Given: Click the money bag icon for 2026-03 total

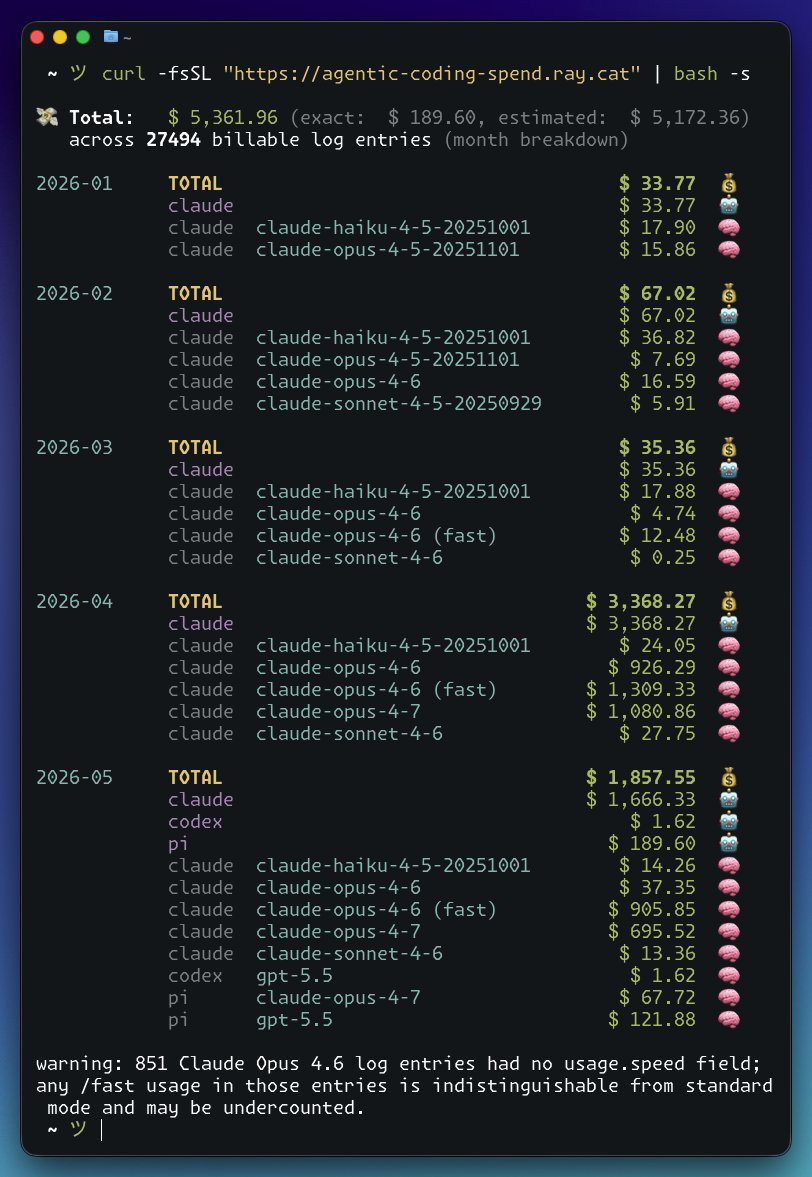Looking at the screenshot, I should pos(729,447).
